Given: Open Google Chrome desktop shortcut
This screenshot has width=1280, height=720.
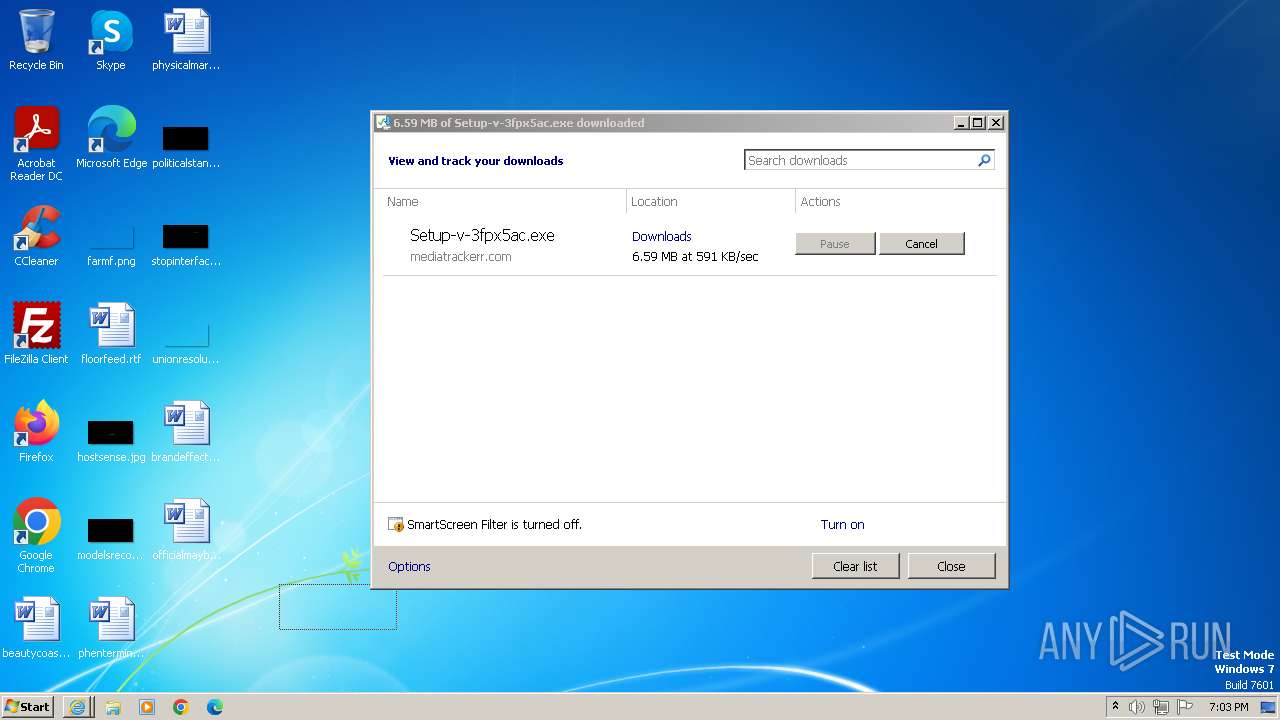Looking at the screenshot, I should (36, 535).
